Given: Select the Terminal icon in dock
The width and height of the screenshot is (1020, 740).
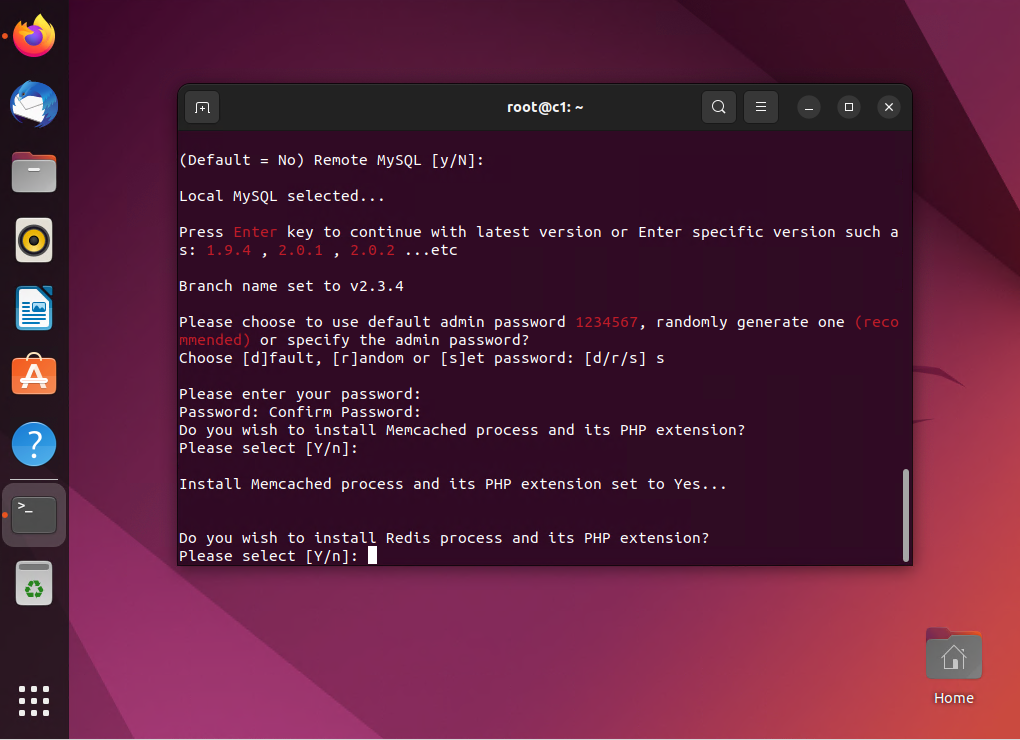Looking at the screenshot, I should tap(34, 515).
